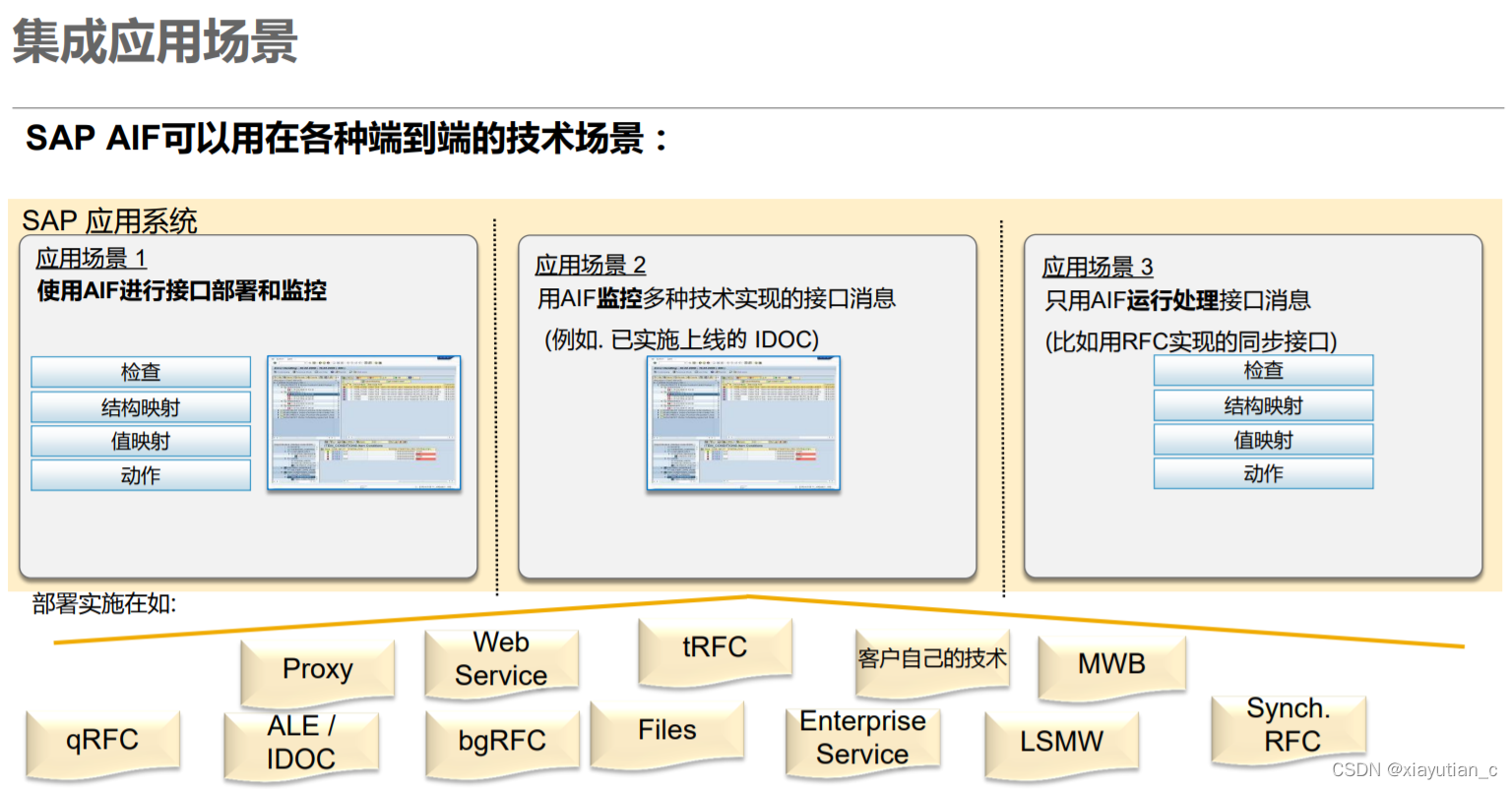Viewport: 1512px width, 789px height.
Task: Click the 应用场景 3 underlined heading
Action: coord(1098,267)
